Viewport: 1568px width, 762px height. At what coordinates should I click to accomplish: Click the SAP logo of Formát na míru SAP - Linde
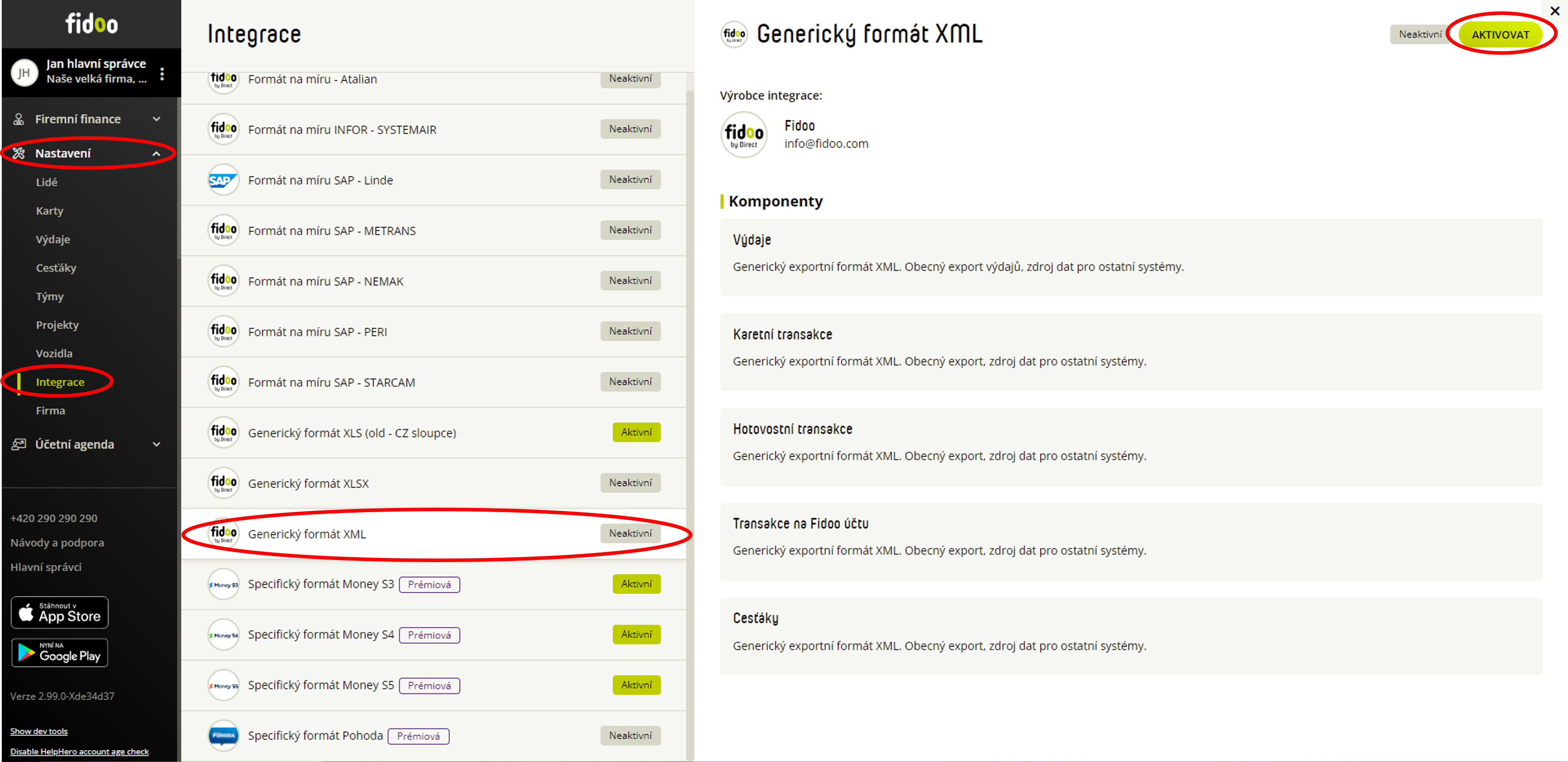(224, 180)
